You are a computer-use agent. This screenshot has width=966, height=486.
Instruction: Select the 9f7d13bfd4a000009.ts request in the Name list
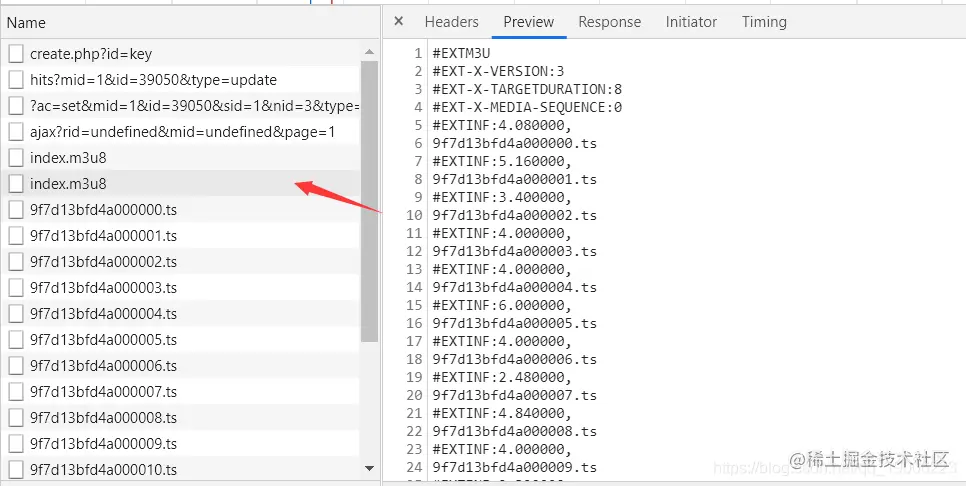[x=104, y=443]
